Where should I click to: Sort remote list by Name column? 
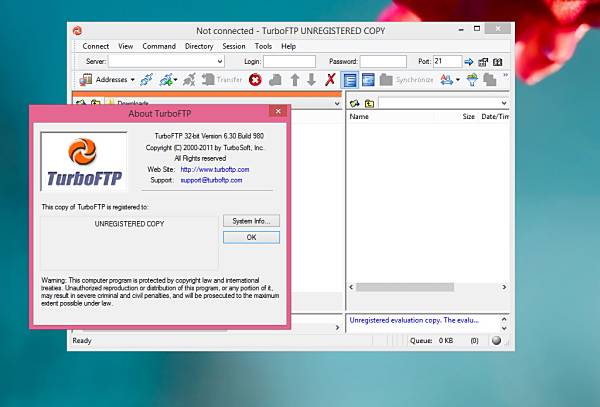click(359, 117)
